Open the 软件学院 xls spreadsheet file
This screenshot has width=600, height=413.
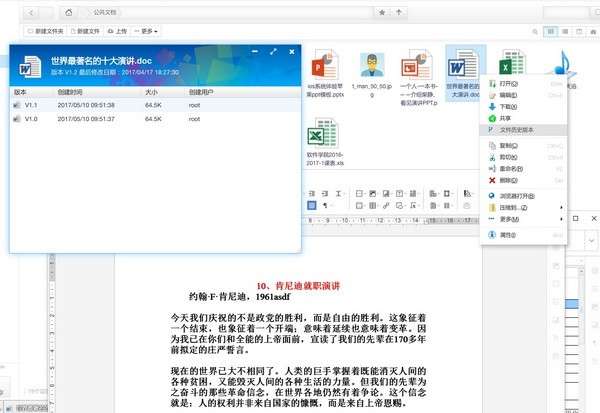tap(324, 142)
